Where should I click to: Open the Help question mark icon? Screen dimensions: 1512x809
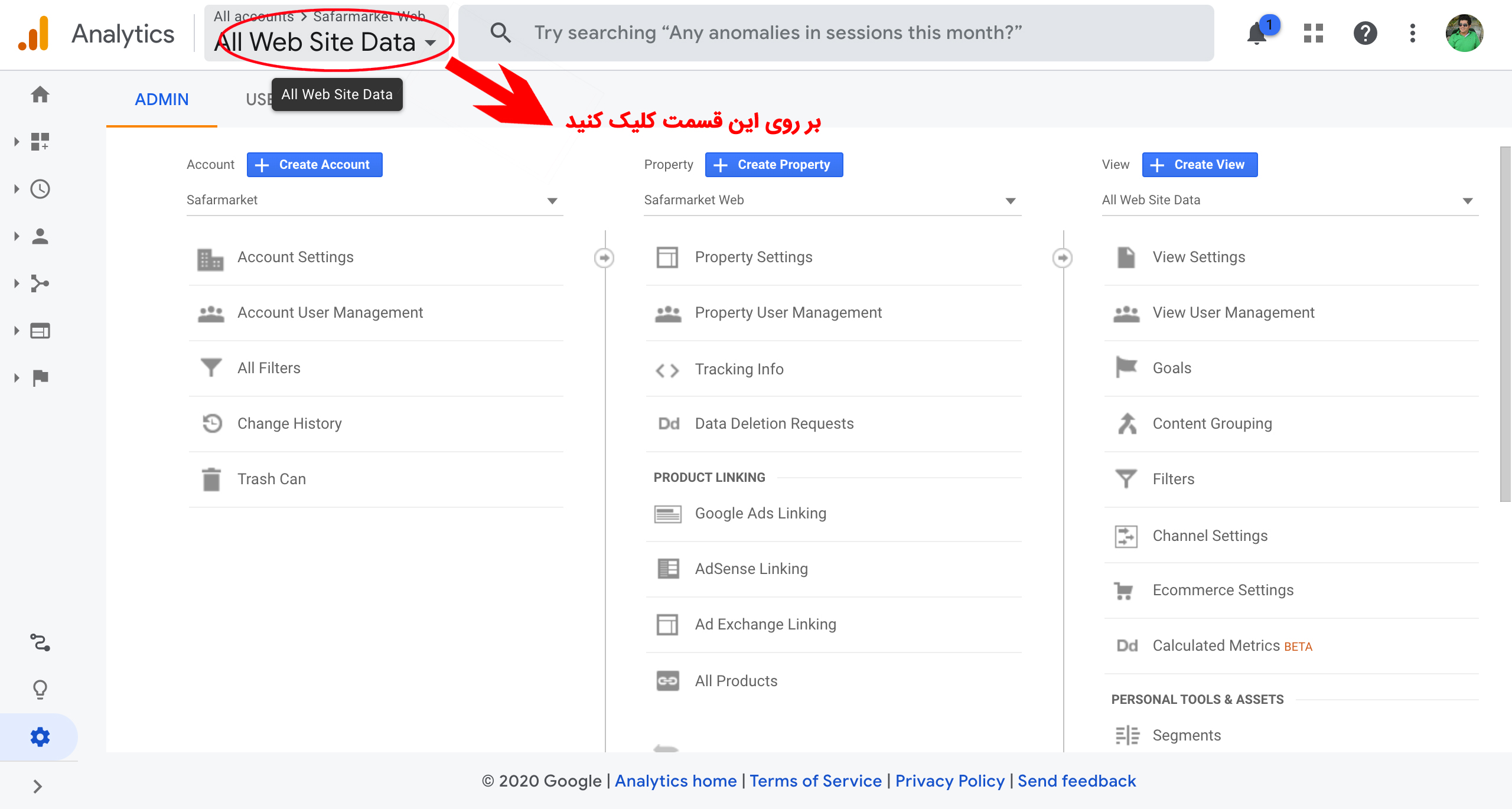pyautogui.click(x=1365, y=33)
